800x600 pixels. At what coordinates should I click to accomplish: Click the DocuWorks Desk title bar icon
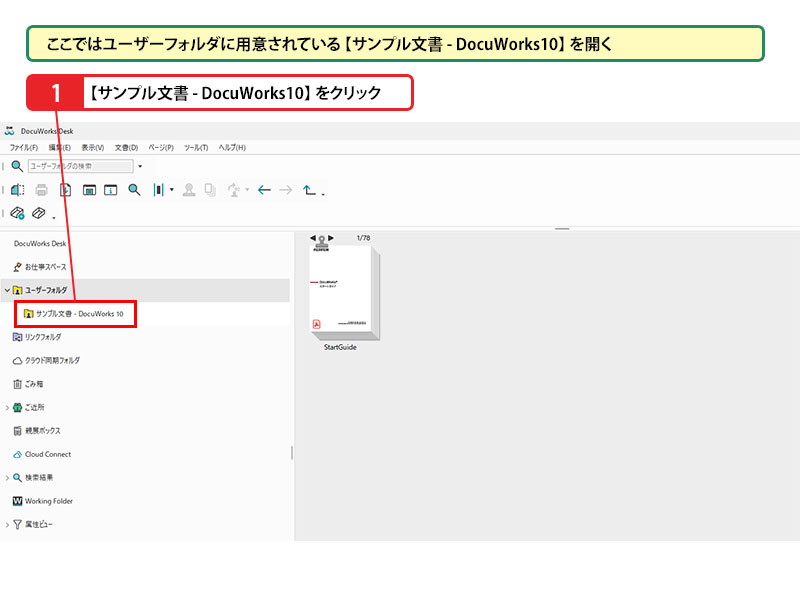tap(10, 131)
